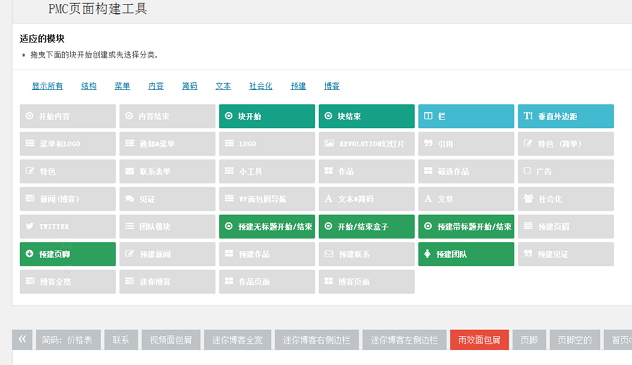Screen dimensions: 632x365
Task: Filter modules by 社会化 category
Action: (260, 86)
